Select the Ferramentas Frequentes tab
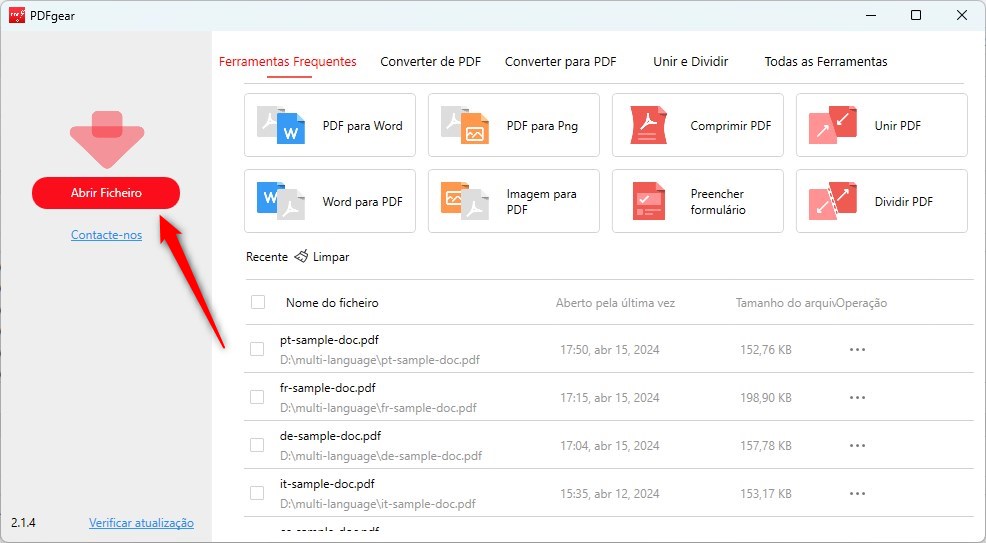Image resolution: width=986 pixels, height=543 pixels. (287, 62)
